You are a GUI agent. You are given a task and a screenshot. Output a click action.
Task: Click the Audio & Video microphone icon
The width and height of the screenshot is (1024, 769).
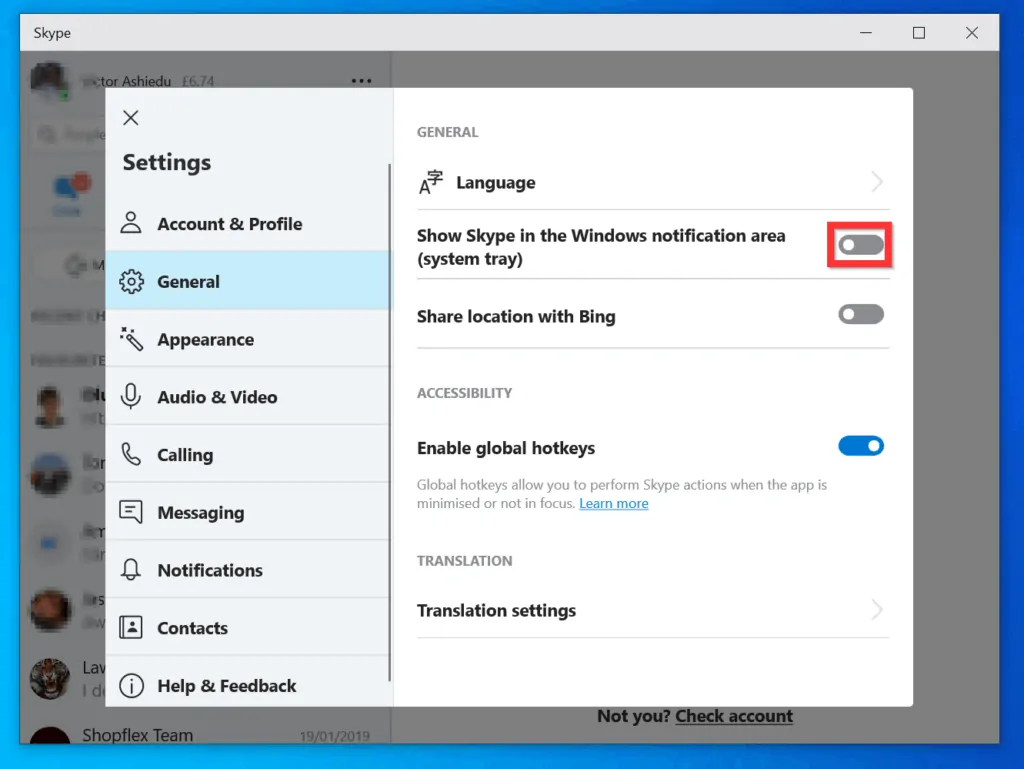coord(131,397)
